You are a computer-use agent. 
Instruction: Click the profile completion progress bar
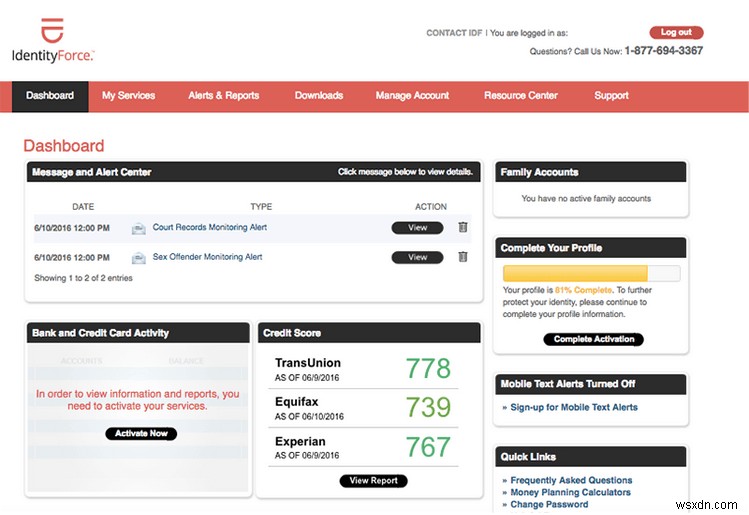[x=591, y=273]
